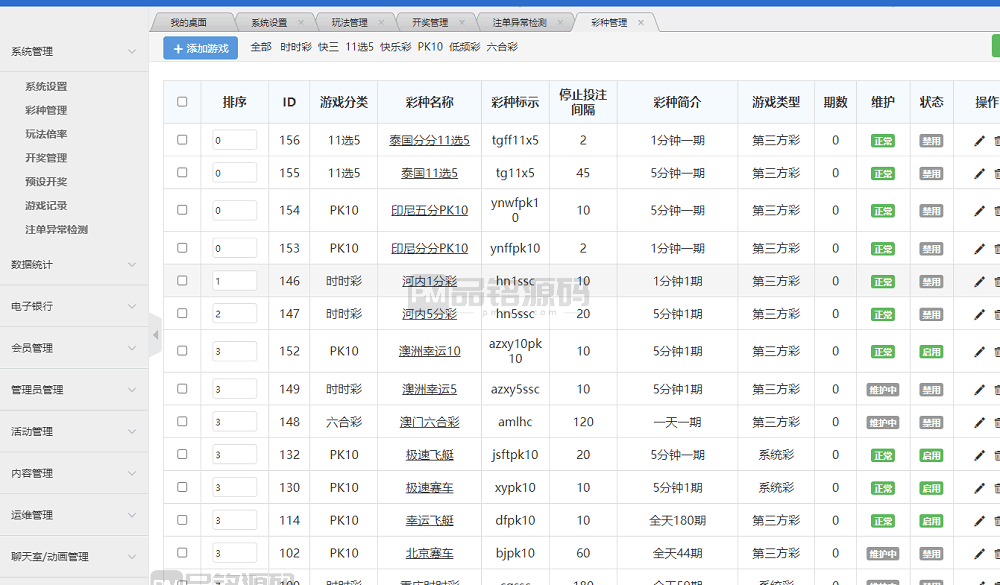Switch to the 玩法管理 tab
The width and height of the screenshot is (1000, 585).
pos(349,22)
